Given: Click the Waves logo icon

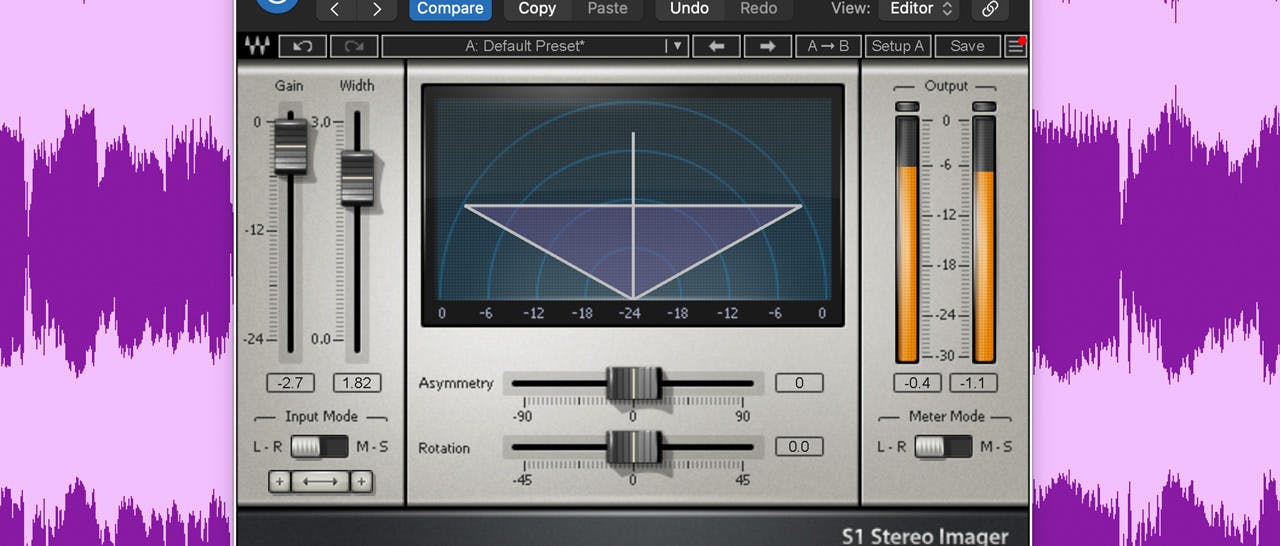Looking at the screenshot, I should (x=256, y=46).
